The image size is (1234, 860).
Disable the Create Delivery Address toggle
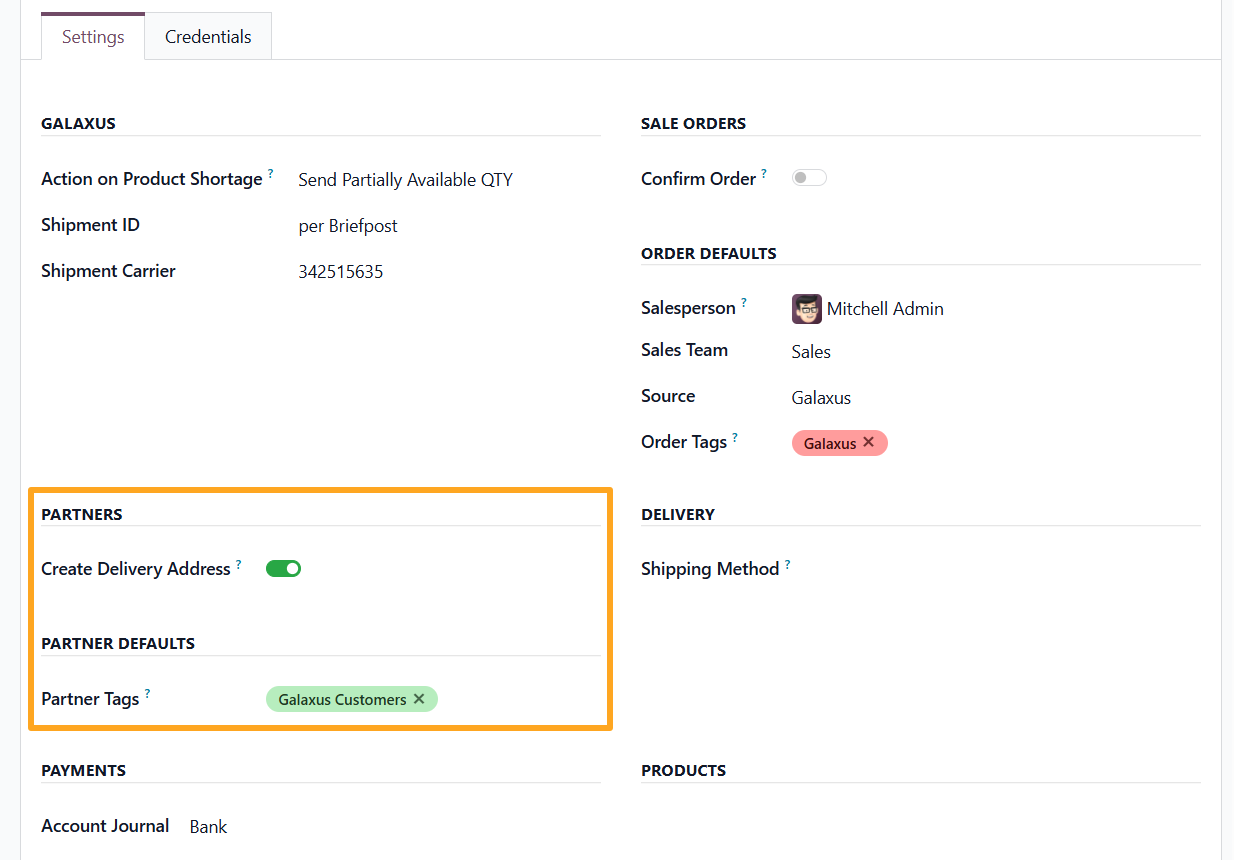(283, 568)
